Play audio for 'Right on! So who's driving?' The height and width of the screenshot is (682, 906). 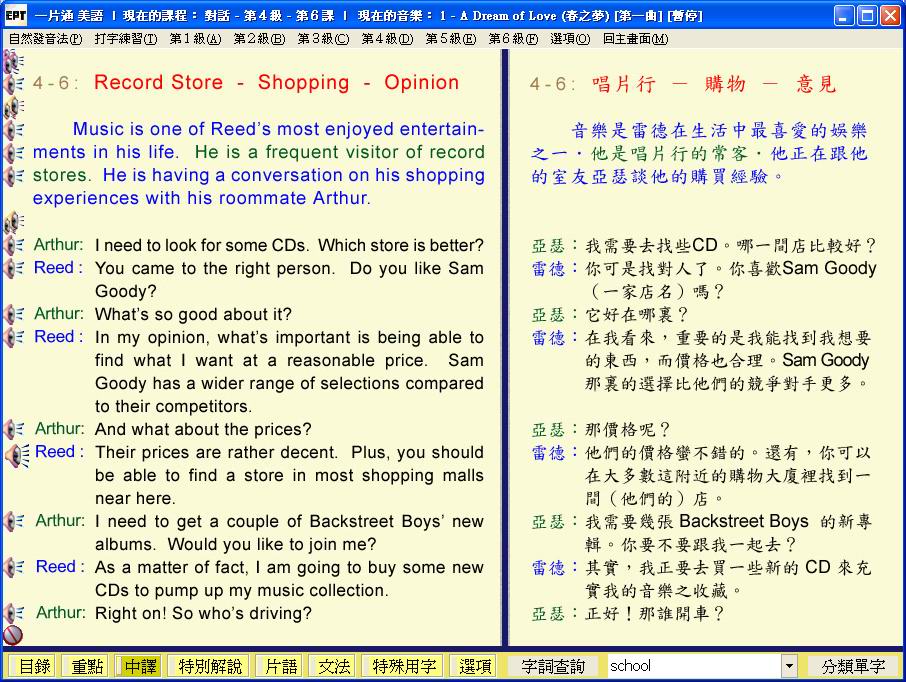[x=14, y=613]
